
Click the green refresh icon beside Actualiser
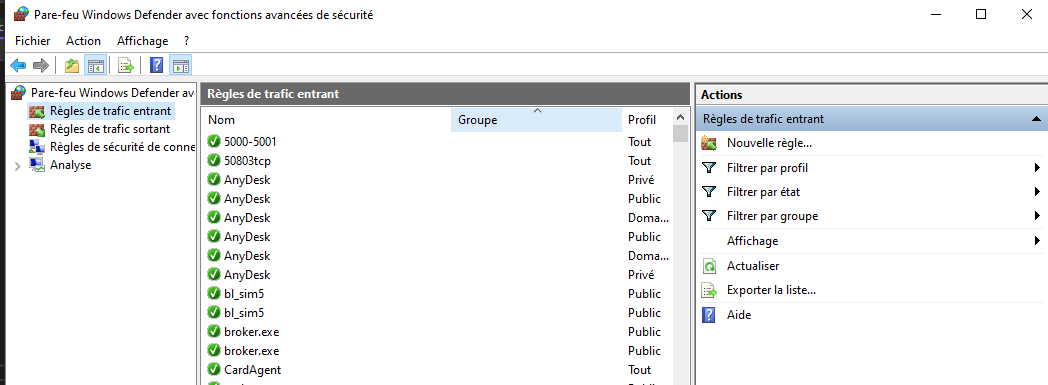(x=709, y=266)
